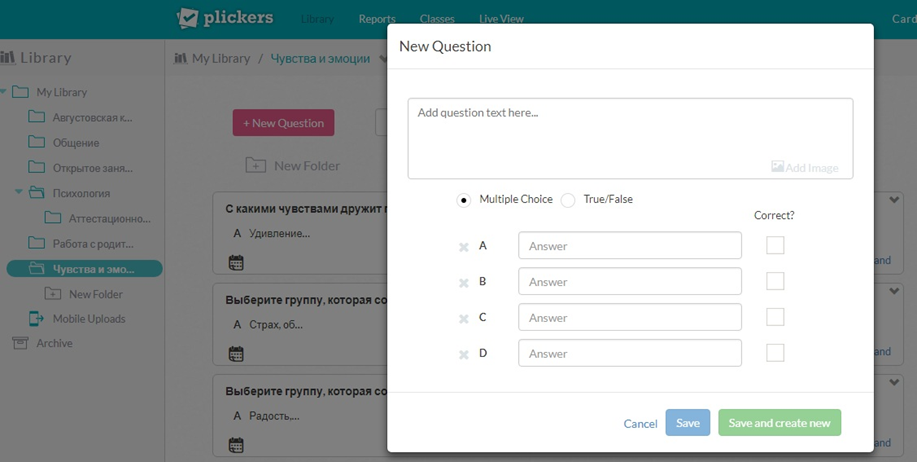Screen dimensions: 917x462
Task: Cancel the New Question dialog
Action: [640, 424]
